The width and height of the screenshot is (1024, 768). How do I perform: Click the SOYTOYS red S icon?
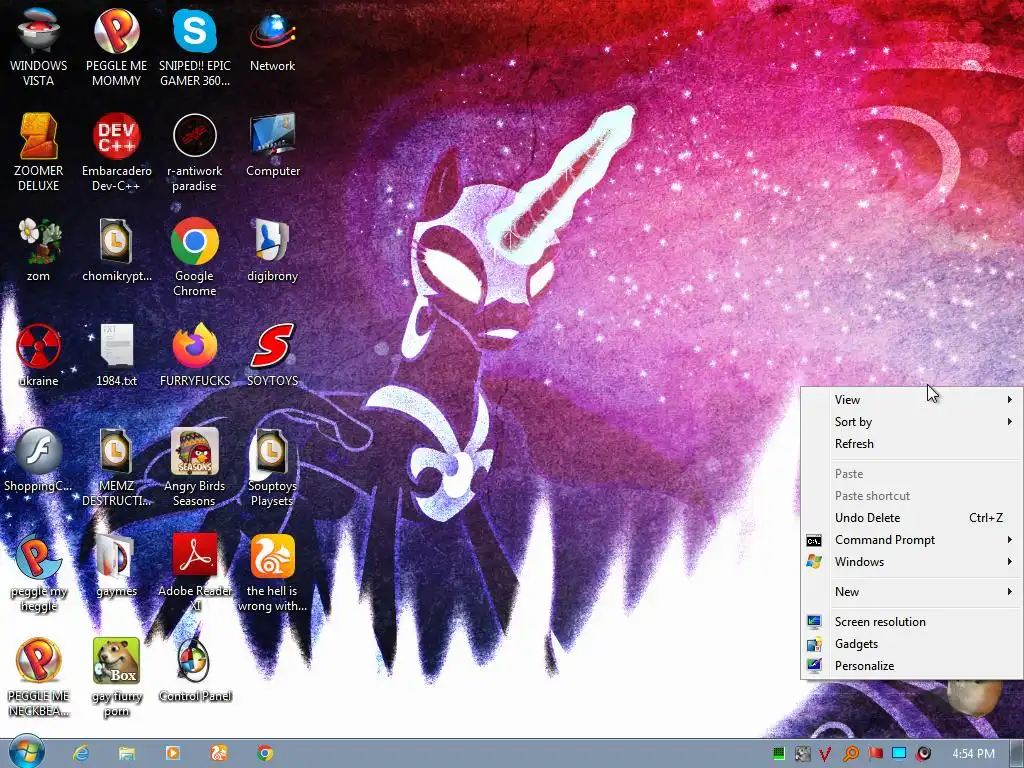[x=272, y=355]
